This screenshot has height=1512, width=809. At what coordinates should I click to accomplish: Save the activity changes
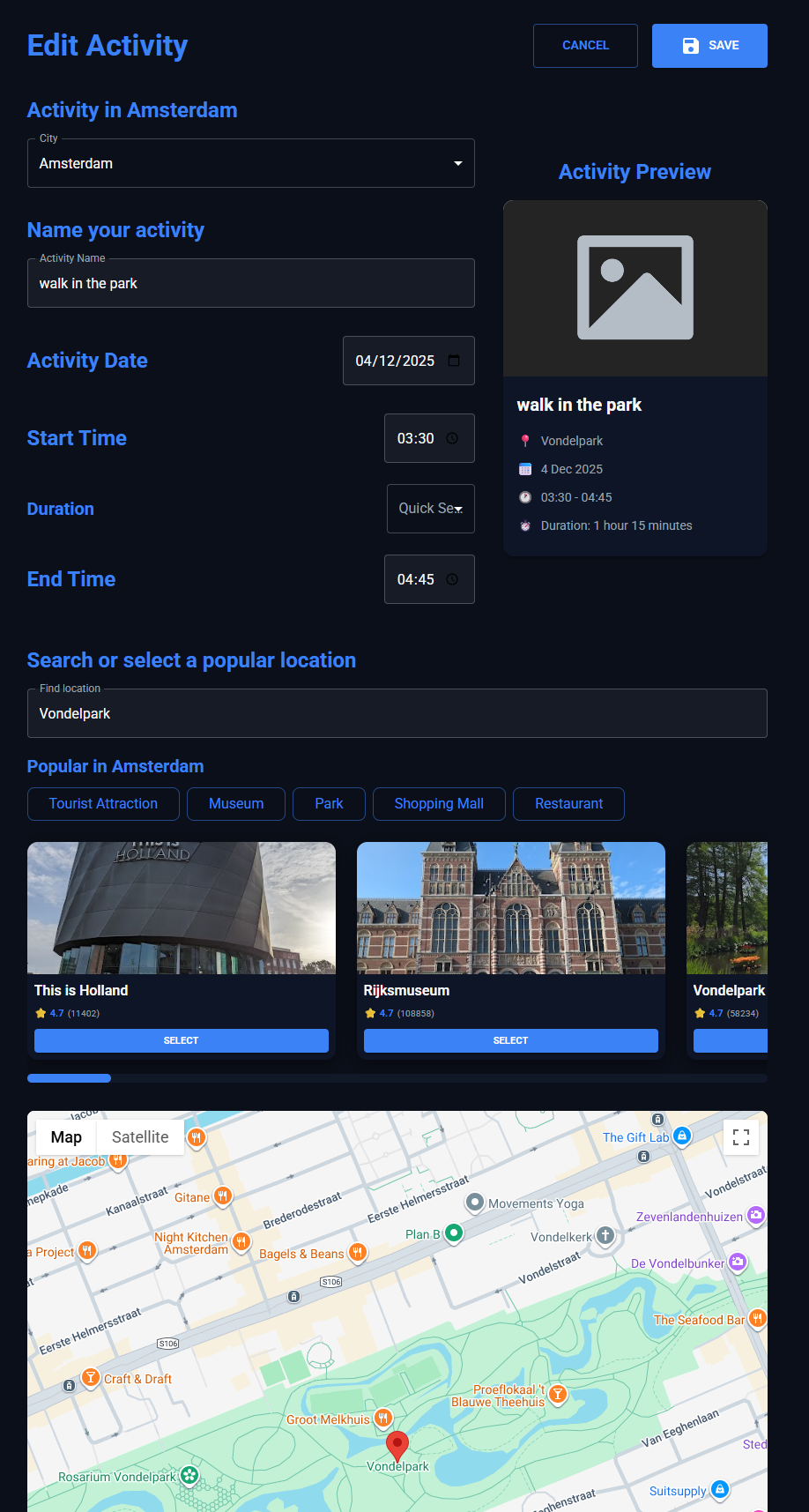[709, 46]
